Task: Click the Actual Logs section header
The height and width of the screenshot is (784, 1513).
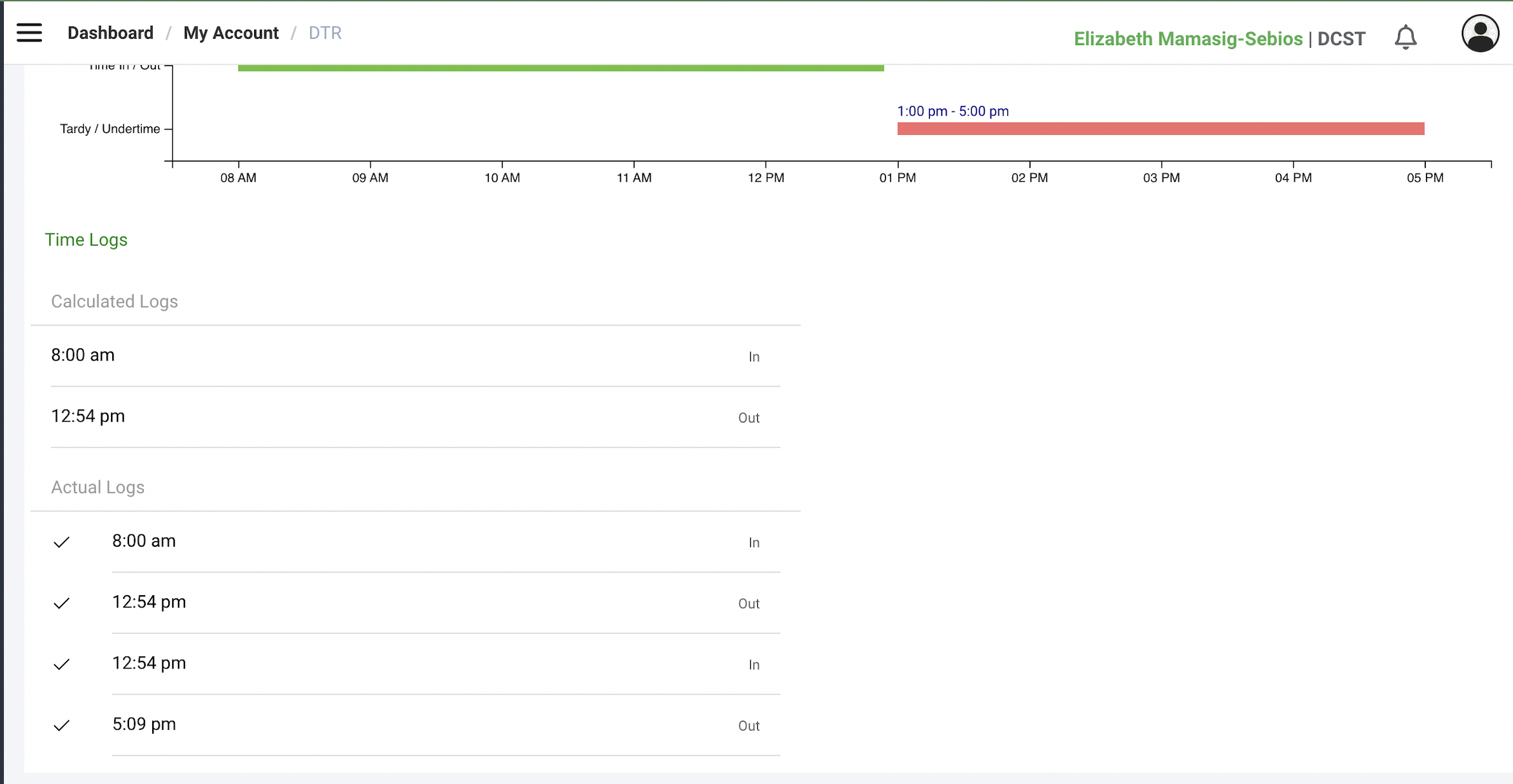Action: point(97,487)
